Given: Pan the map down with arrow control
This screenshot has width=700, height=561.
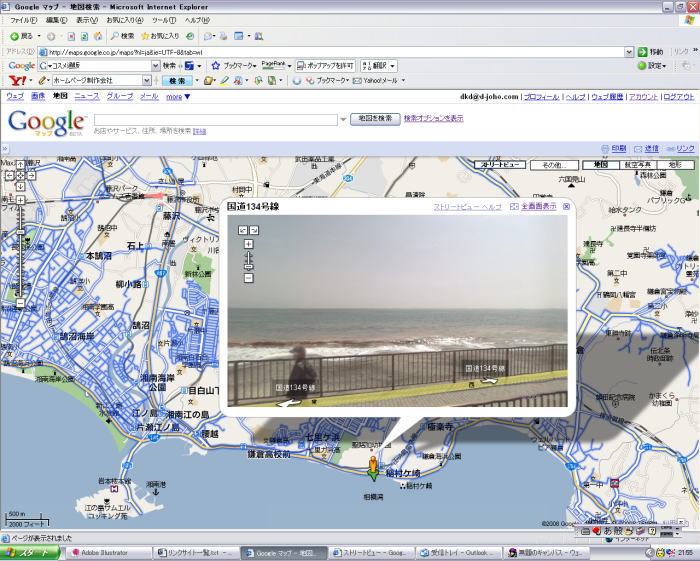Looking at the screenshot, I should coord(20,187).
